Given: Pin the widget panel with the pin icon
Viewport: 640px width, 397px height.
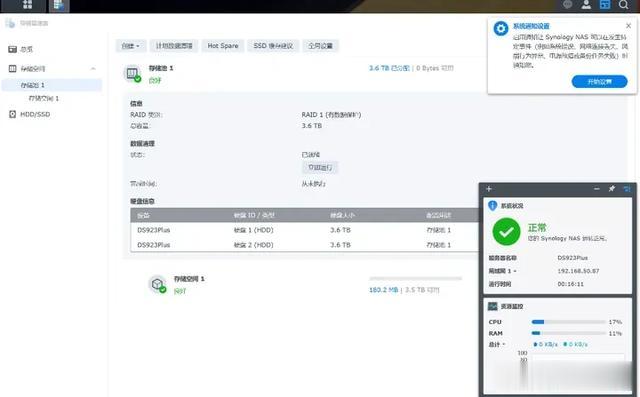Looking at the screenshot, I should coord(611,189).
